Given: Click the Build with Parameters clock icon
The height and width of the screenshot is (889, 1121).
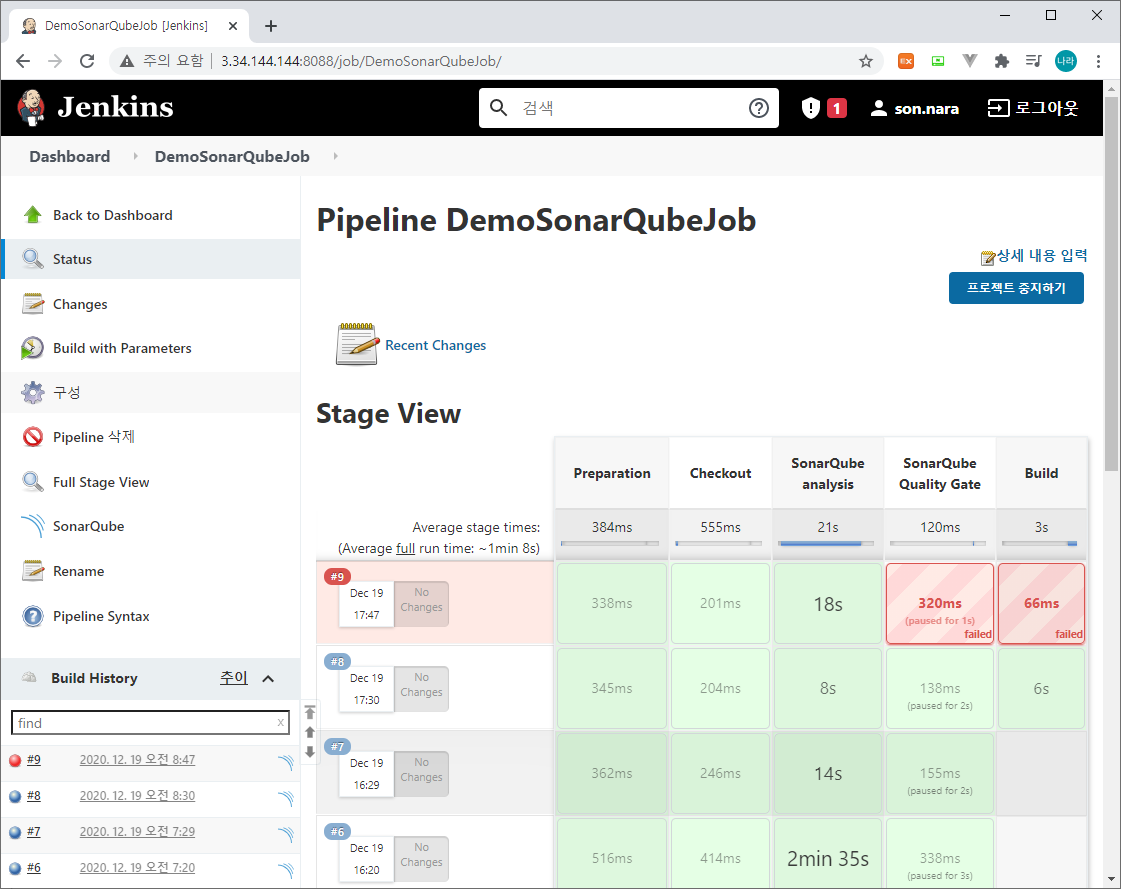Looking at the screenshot, I should [32, 348].
